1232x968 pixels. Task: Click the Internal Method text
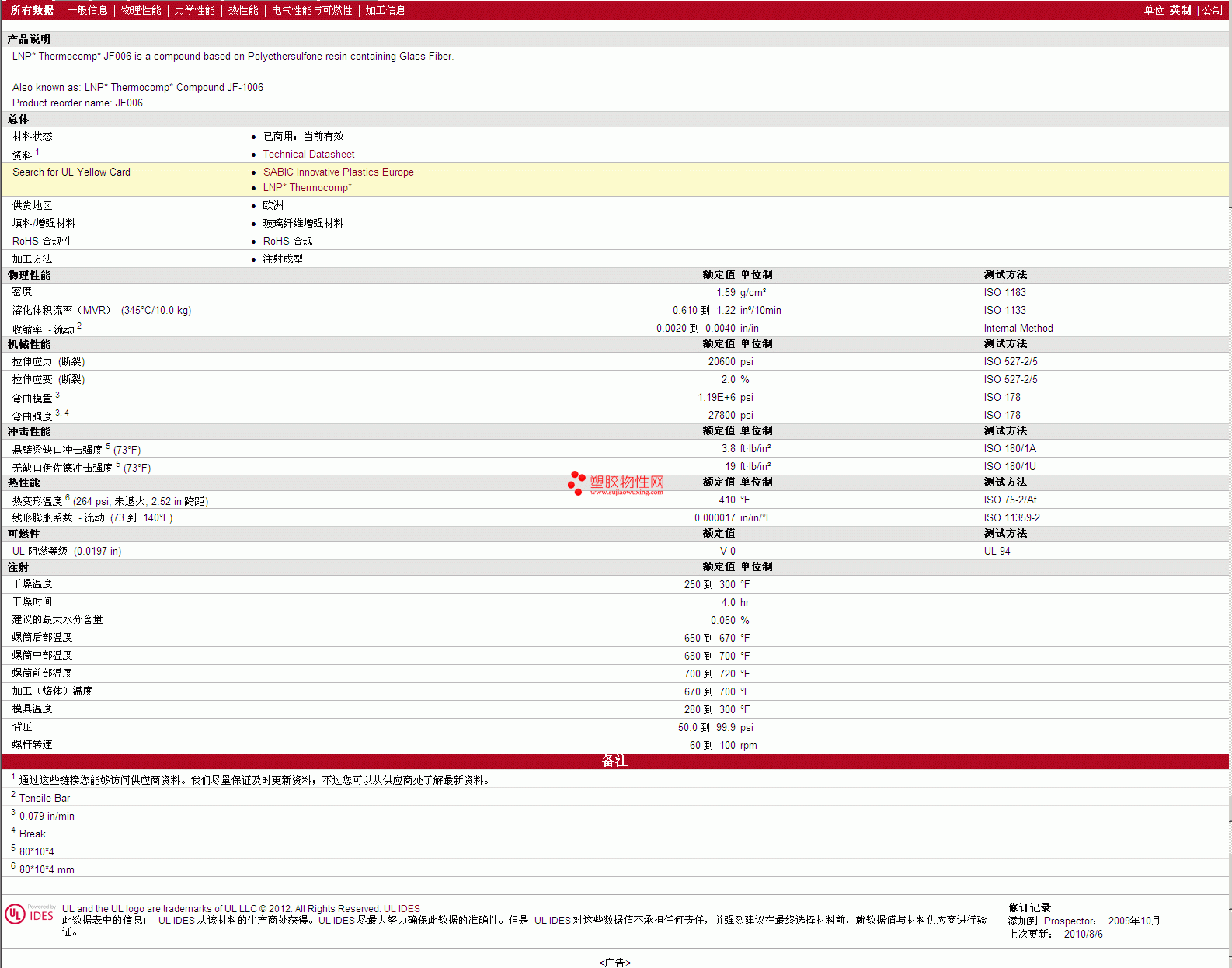[1018, 328]
